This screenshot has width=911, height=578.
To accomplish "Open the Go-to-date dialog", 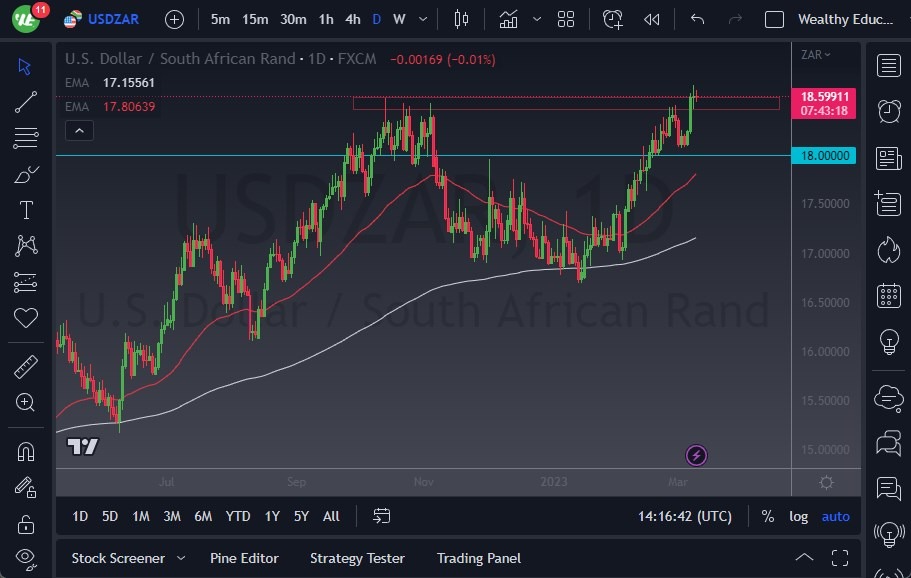I will click(x=381, y=516).
